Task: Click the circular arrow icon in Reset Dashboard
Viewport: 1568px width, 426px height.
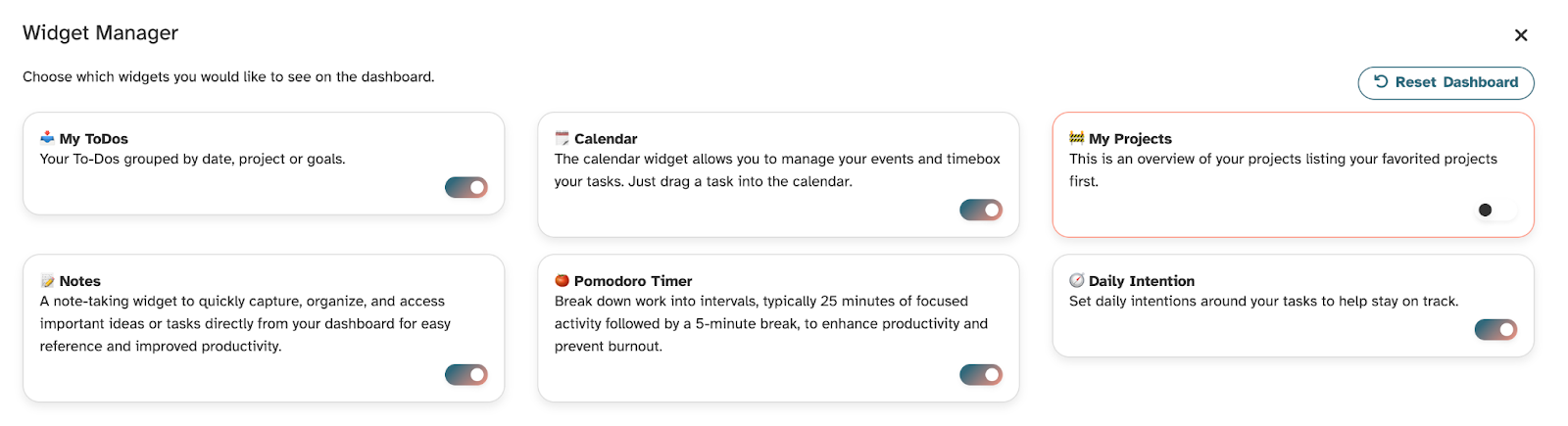Action: coord(1381,82)
